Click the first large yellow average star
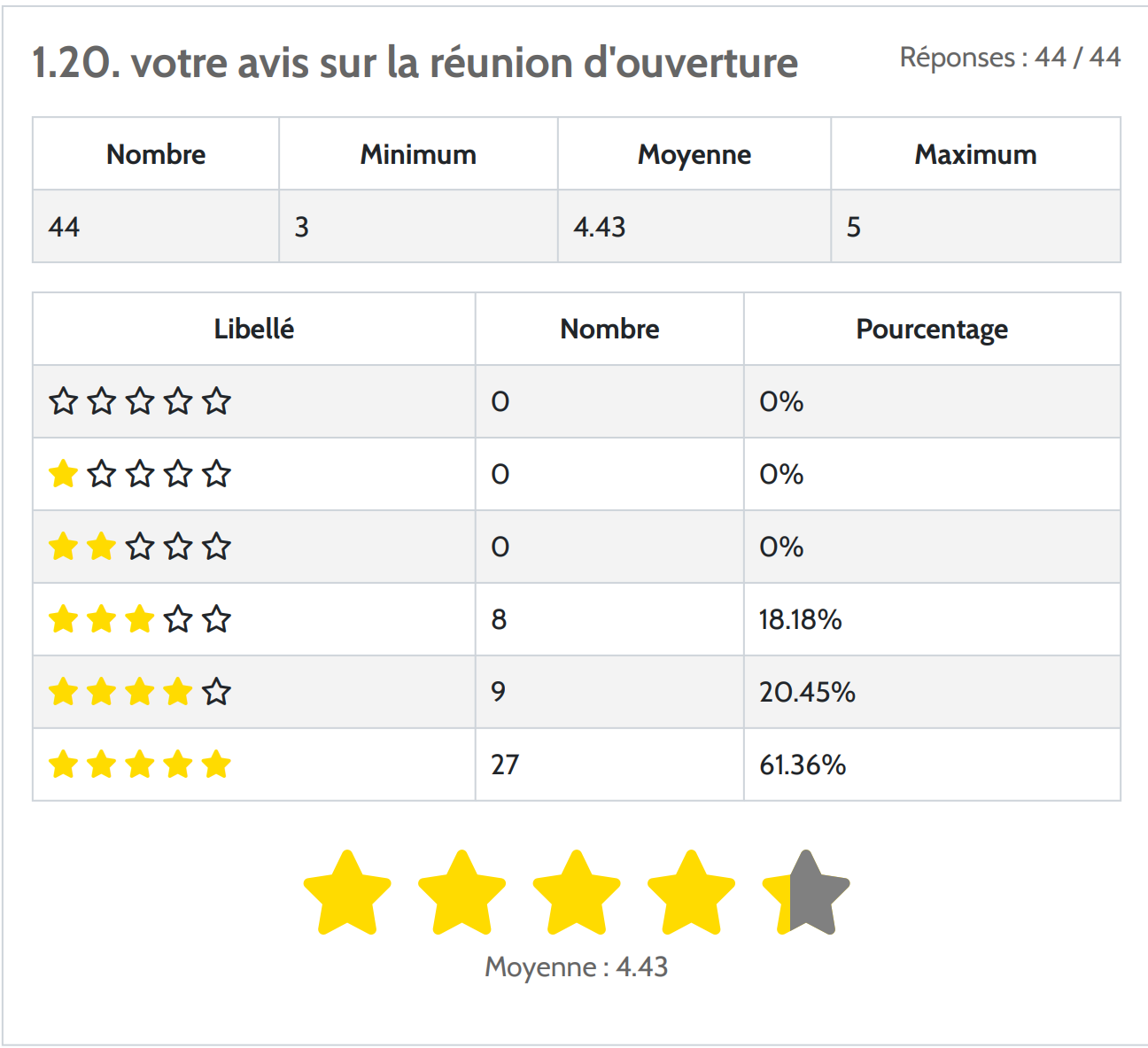This screenshot has width=1148, height=1048. pyautogui.click(x=347, y=893)
